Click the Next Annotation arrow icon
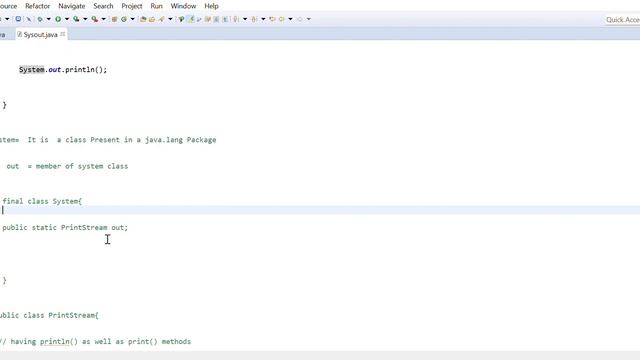 pos(236,19)
